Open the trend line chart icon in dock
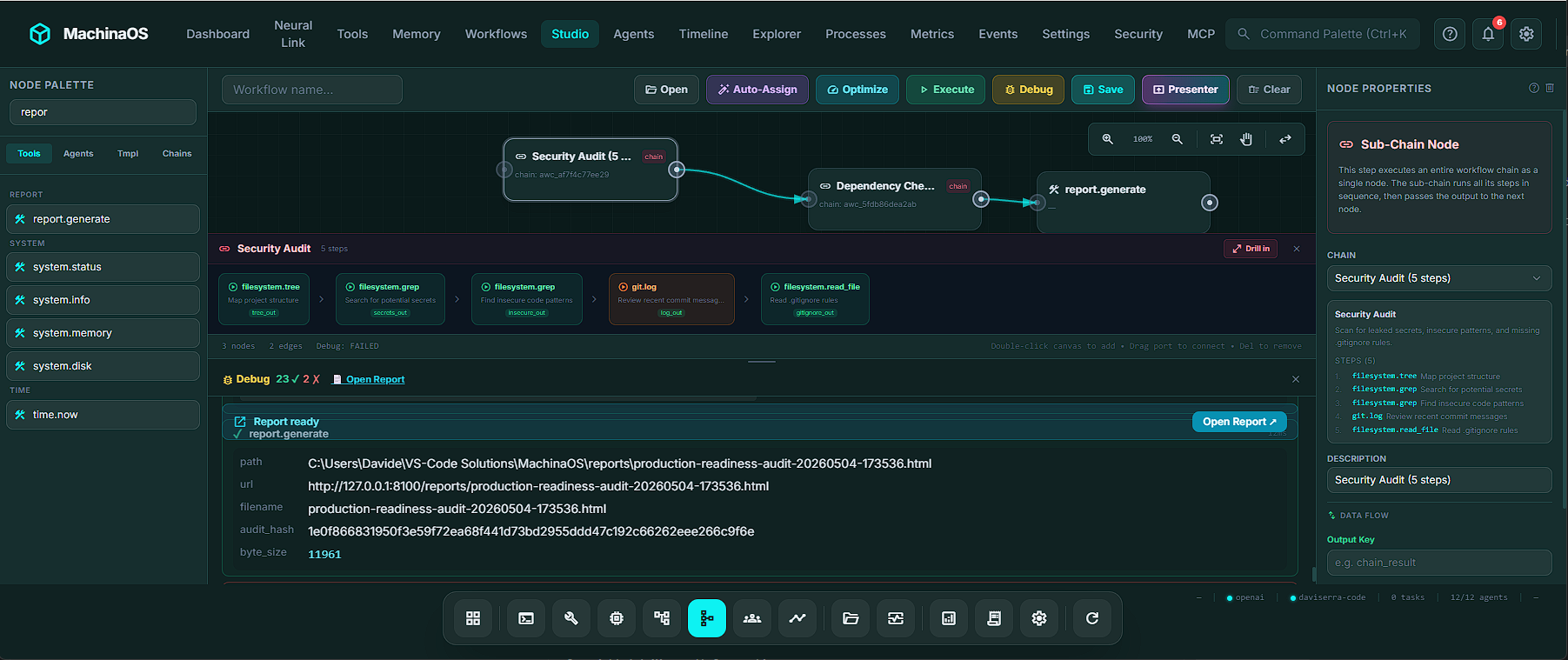Viewport: 1568px width, 660px height. [797, 618]
